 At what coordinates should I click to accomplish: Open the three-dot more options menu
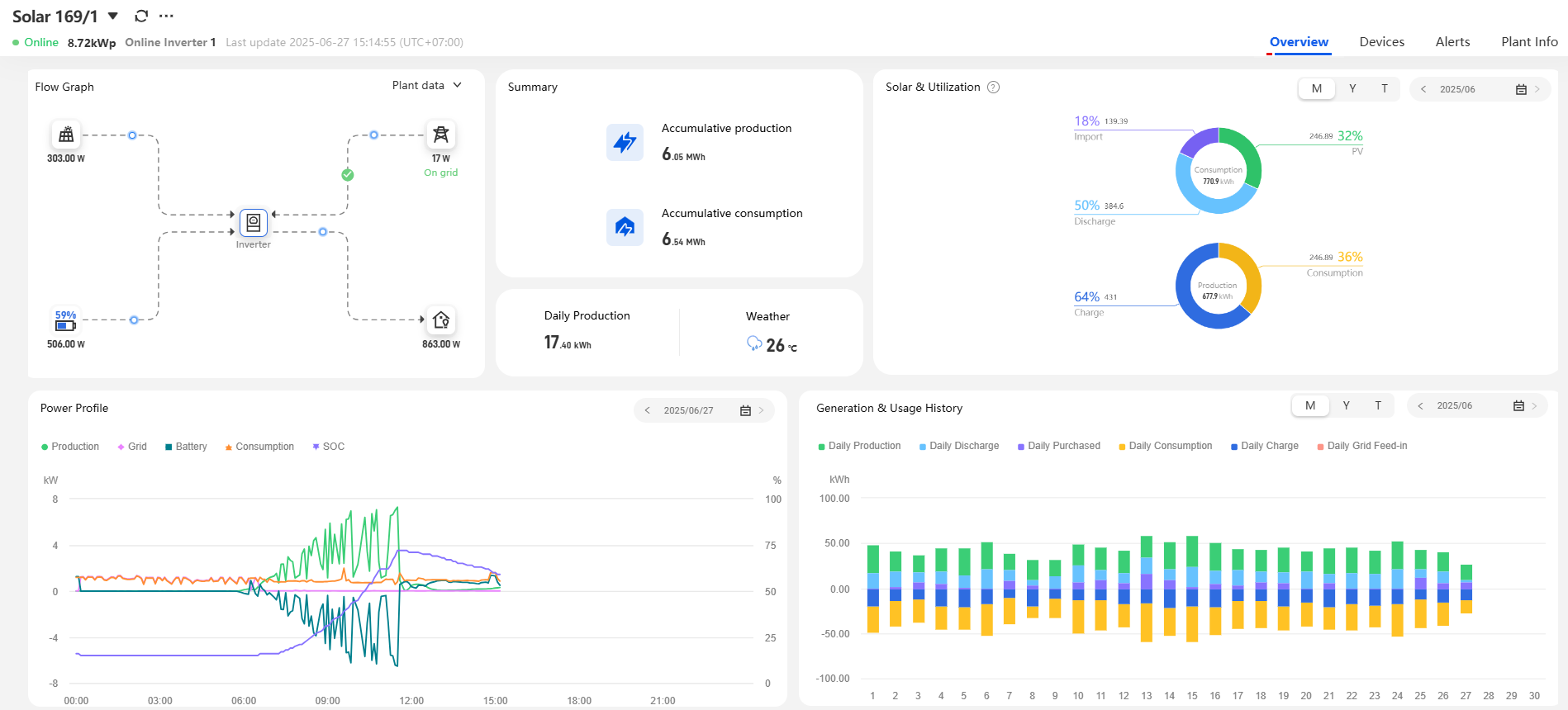[x=166, y=17]
